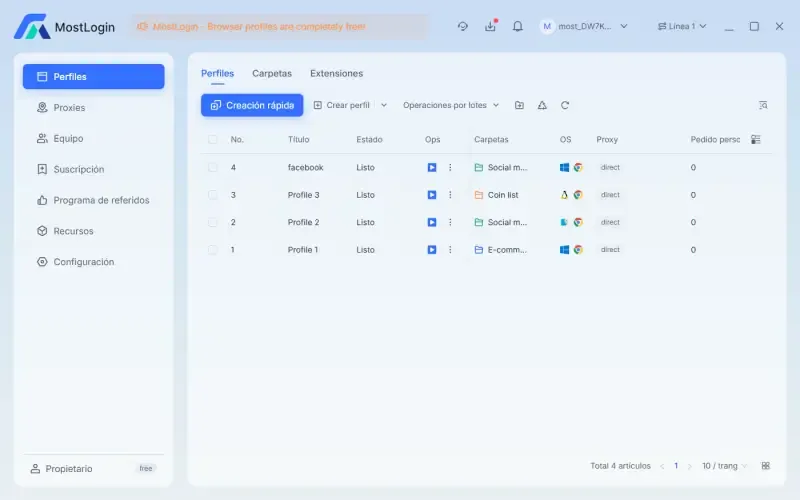Screen dimensions: 800x500
Task: Select the Perfiles tab
Action: point(217,73)
